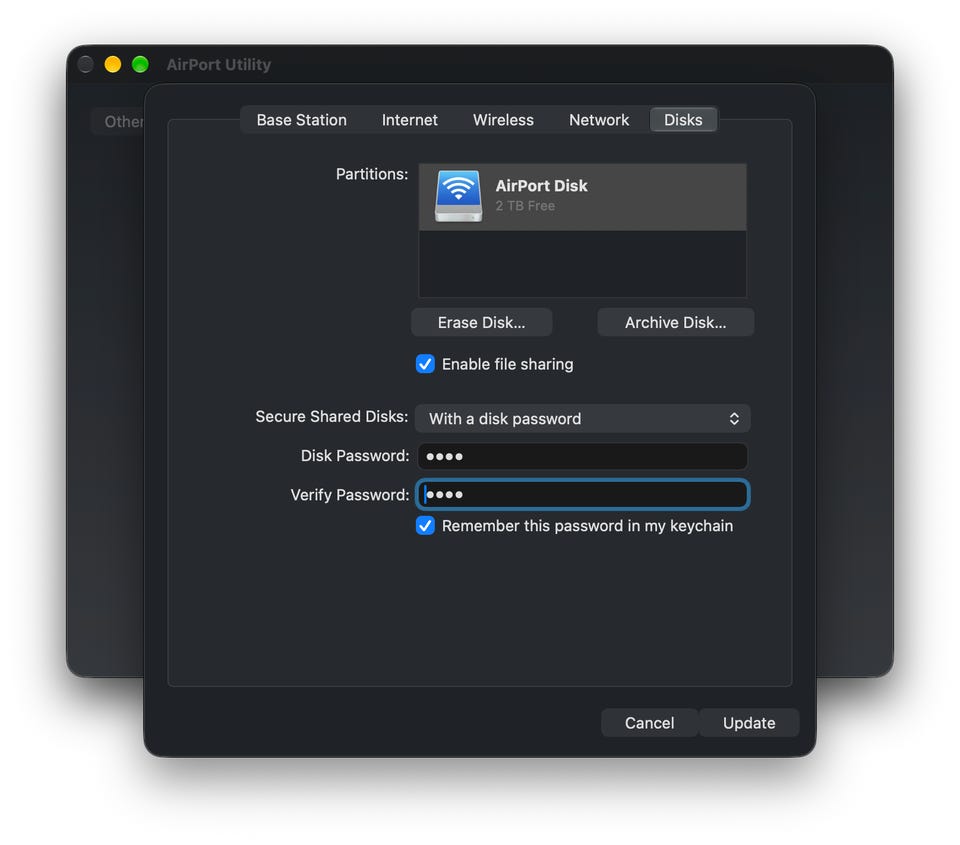Click the Disks tab
Image resolution: width=960 pixels, height=845 pixels.
[683, 120]
